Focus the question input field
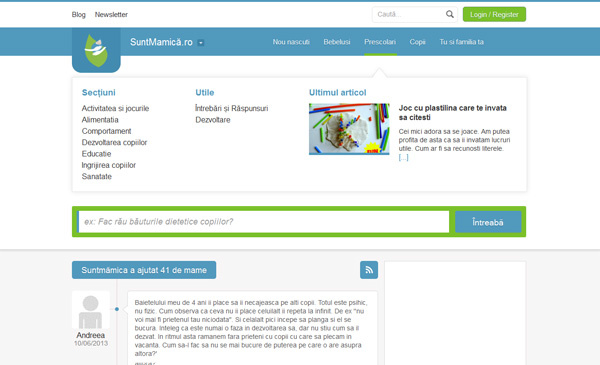 point(264,222)
